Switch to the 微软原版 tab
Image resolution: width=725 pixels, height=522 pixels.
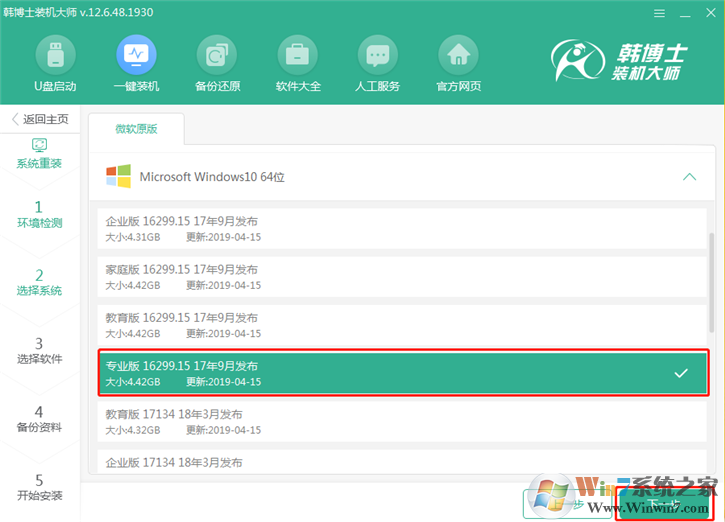[136, 129]
